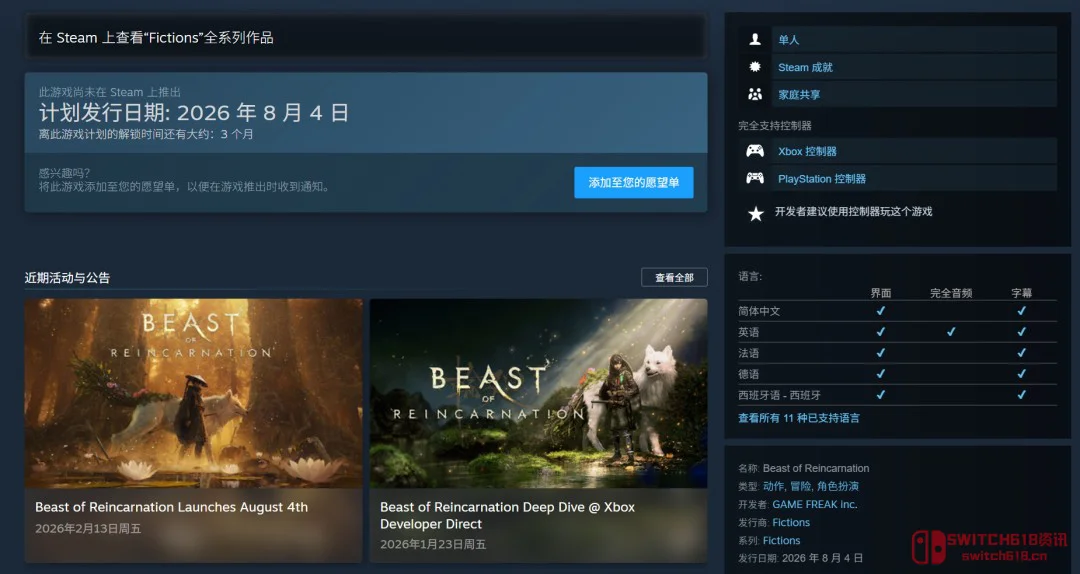Click the 字幕 column header
Image resolution: width=1080 pixels, height=574 pixels.
point(1021,293)
